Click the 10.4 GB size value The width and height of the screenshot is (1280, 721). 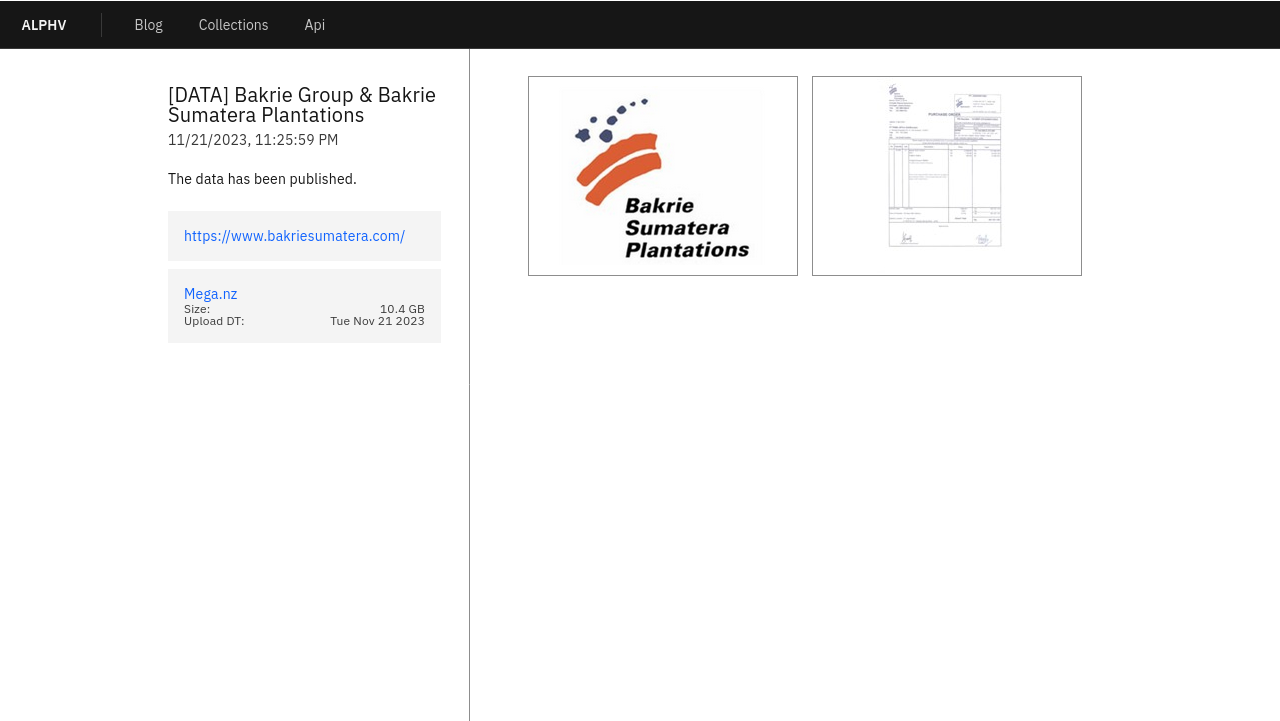coord(402,309)
